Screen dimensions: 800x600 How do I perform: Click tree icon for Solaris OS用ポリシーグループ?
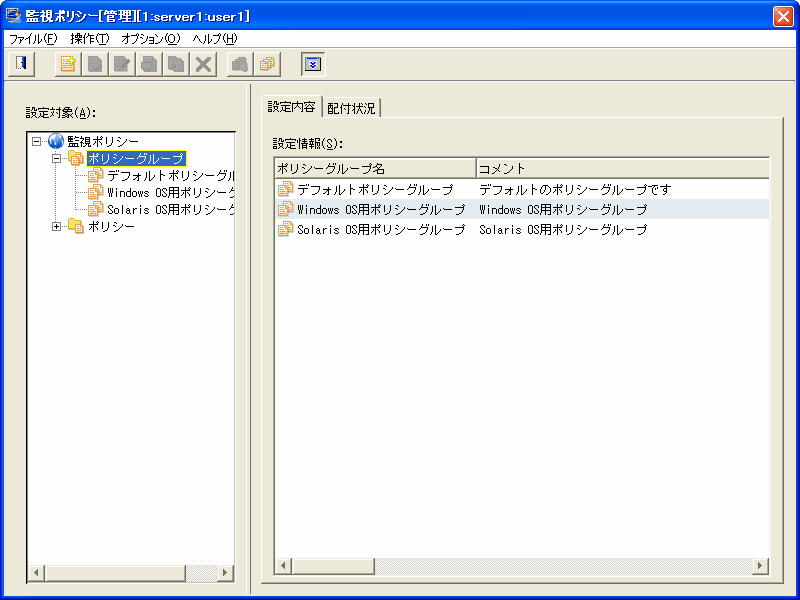point(95,209)
